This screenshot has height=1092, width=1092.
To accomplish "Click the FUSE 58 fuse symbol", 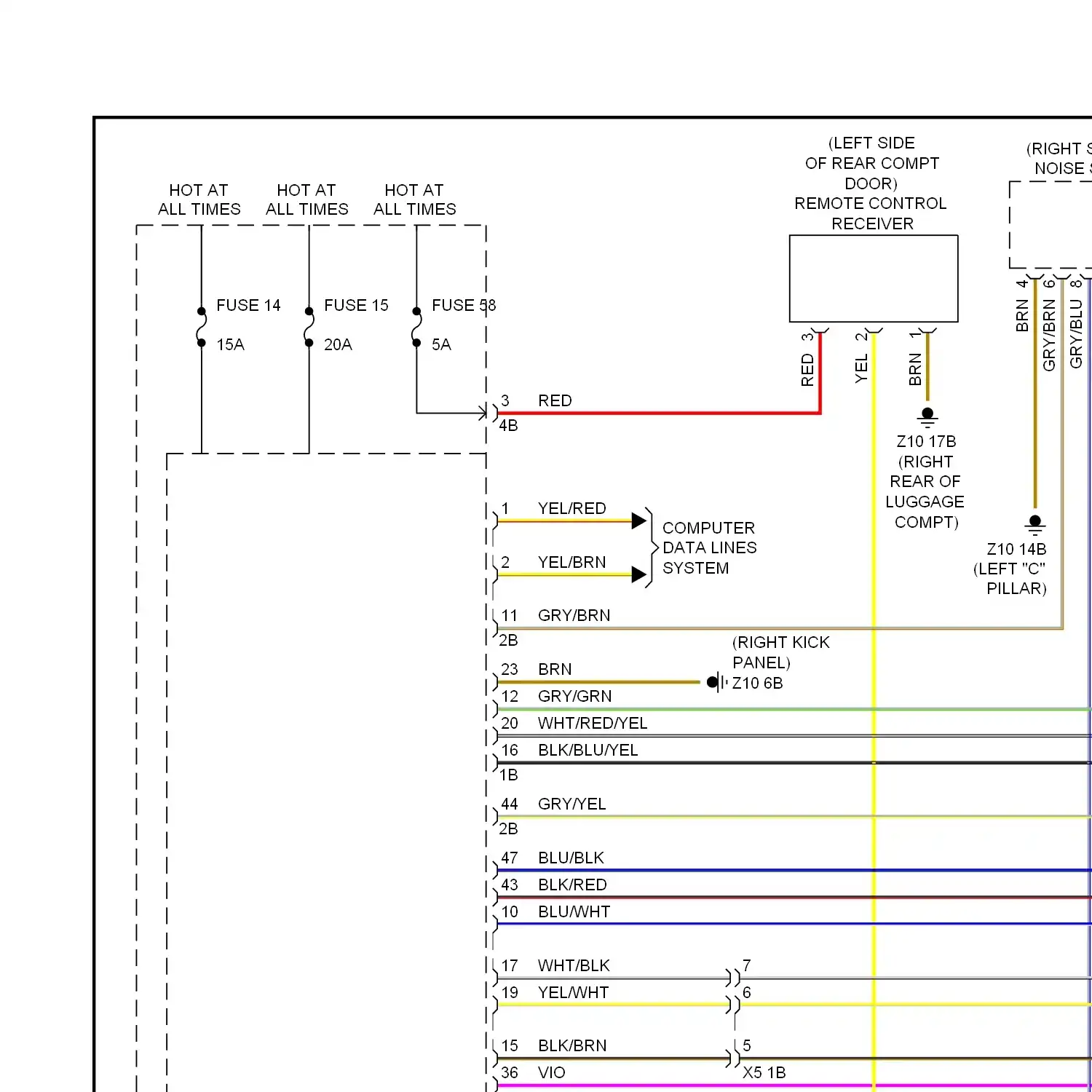I will pos(416,327).
